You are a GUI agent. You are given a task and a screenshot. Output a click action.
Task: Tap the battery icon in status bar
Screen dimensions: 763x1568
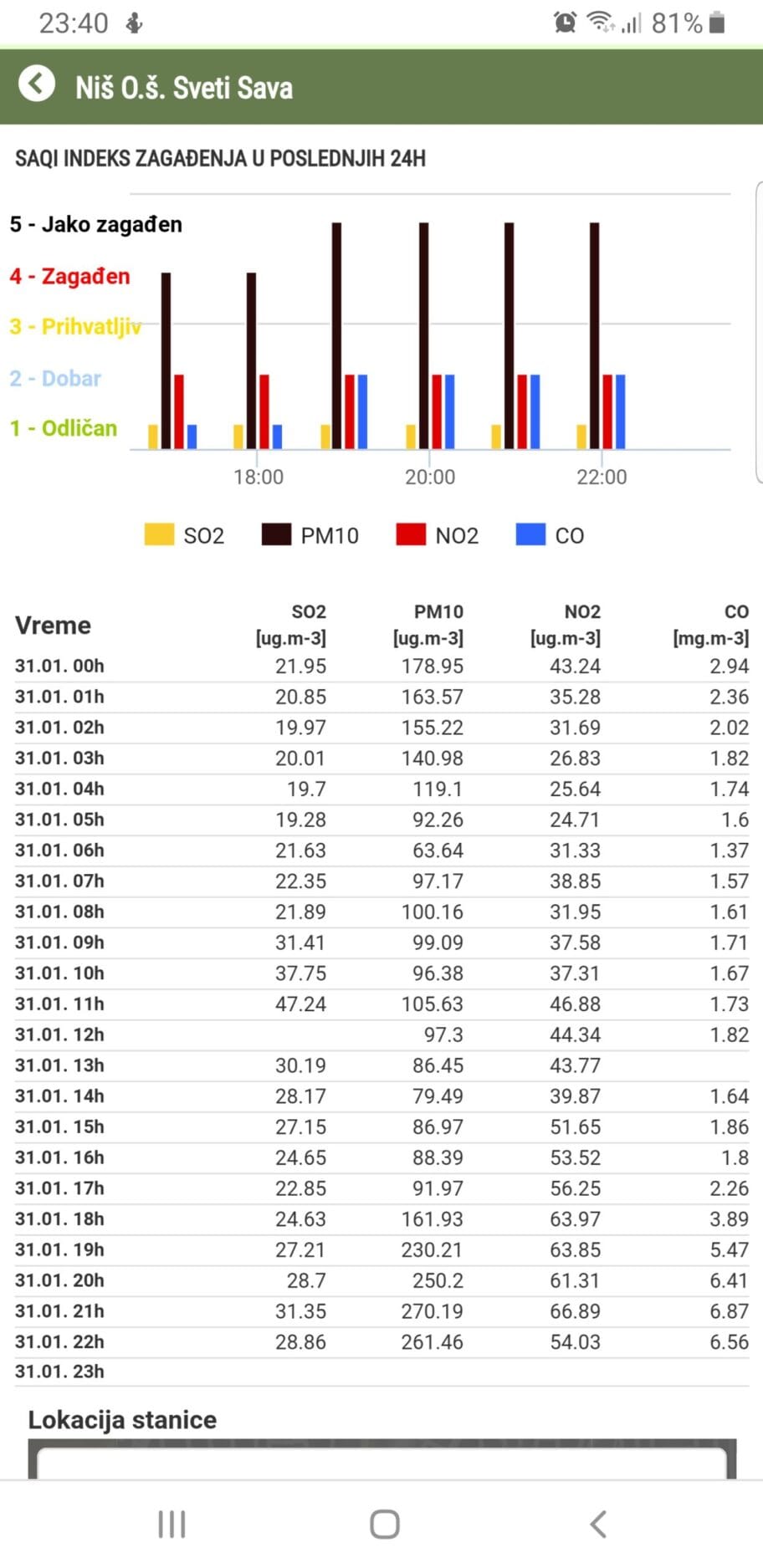tap(717, 23)
